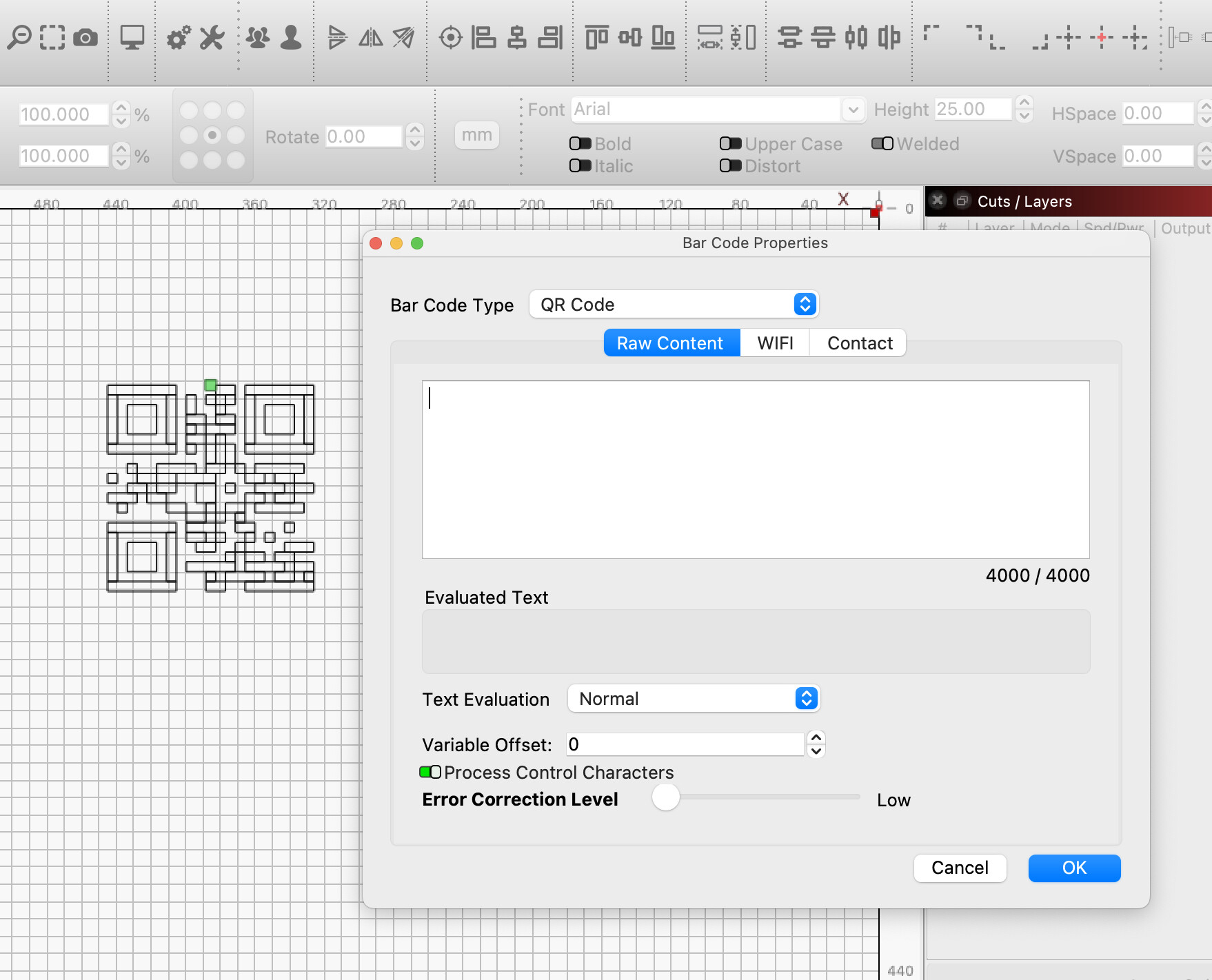The image size is (1212, 980).
Task: Select the bottom-right anchor point dot
Action: [236, 160]
